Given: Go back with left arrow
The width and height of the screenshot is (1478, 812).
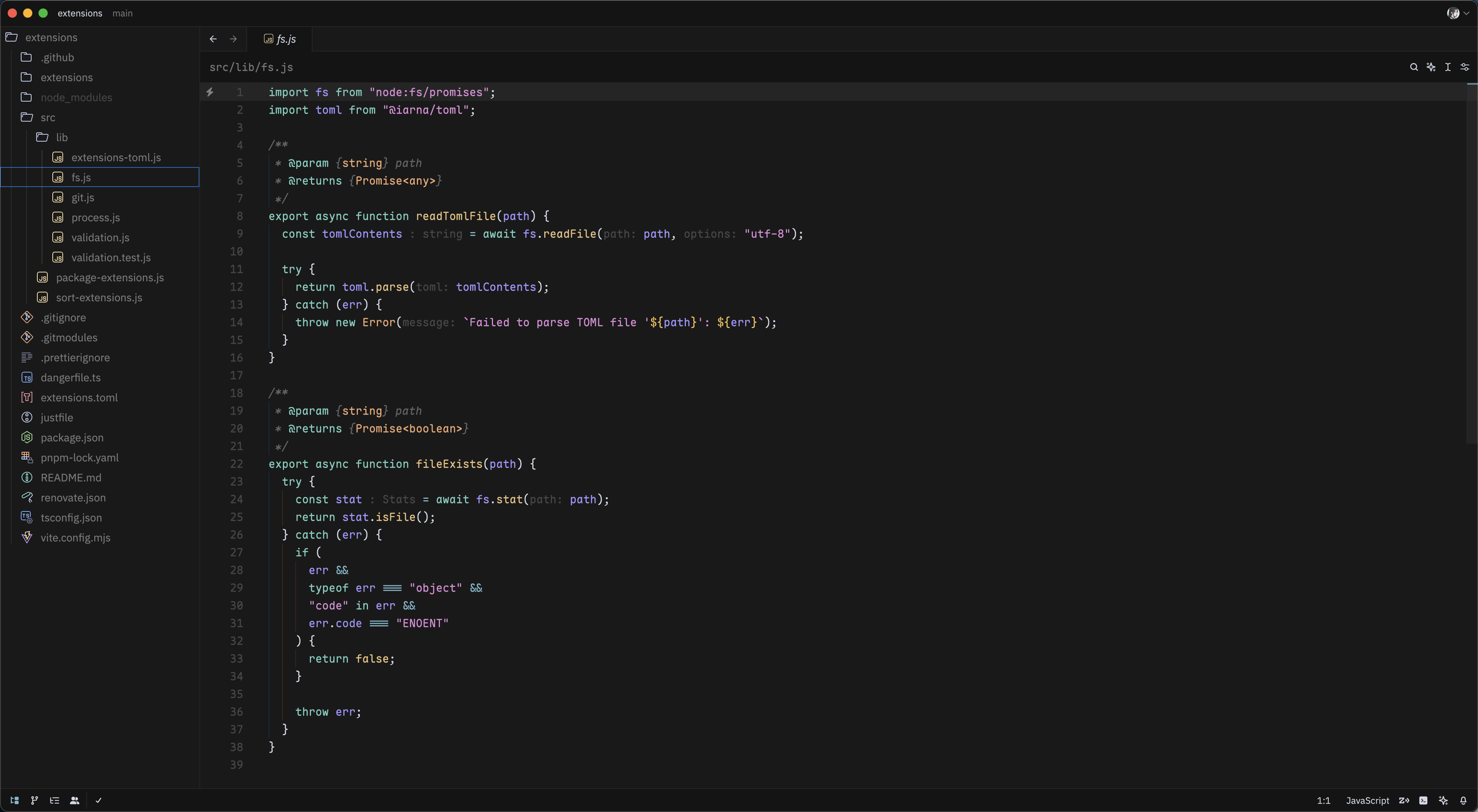Looking at the screenshot, I should (214, 39).
